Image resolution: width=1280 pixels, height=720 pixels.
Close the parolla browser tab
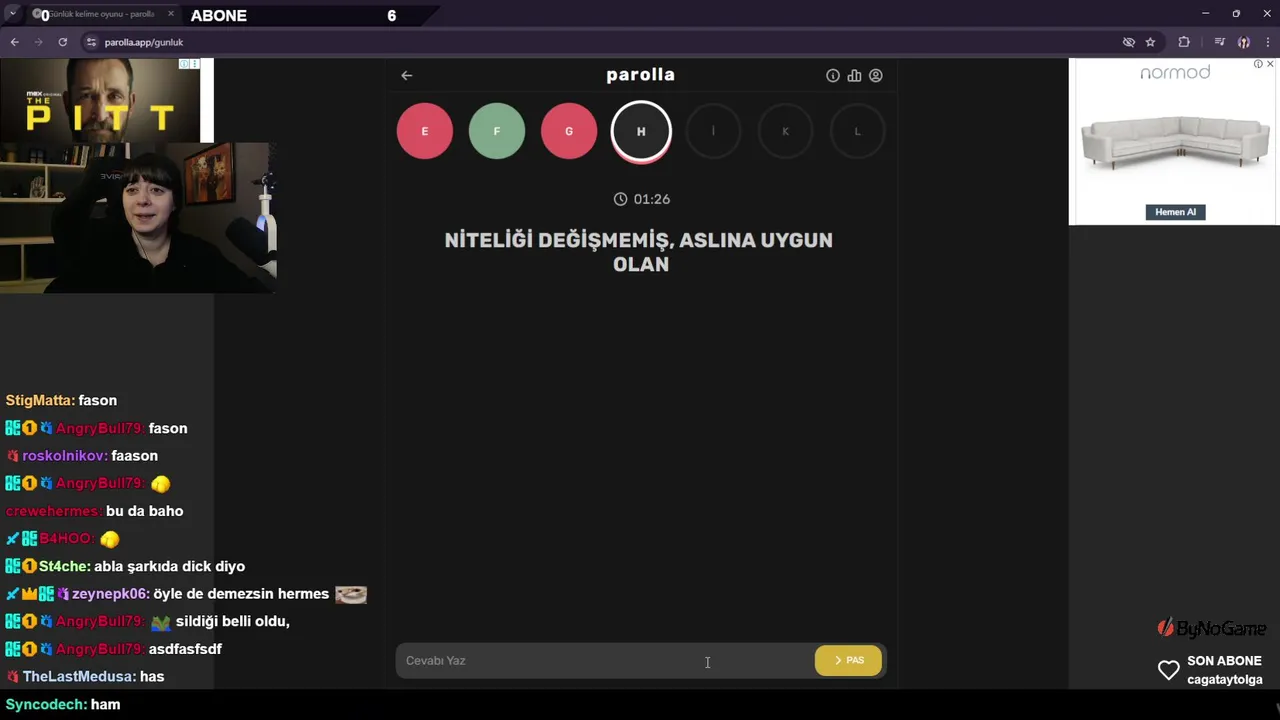[x=170, y=14]
